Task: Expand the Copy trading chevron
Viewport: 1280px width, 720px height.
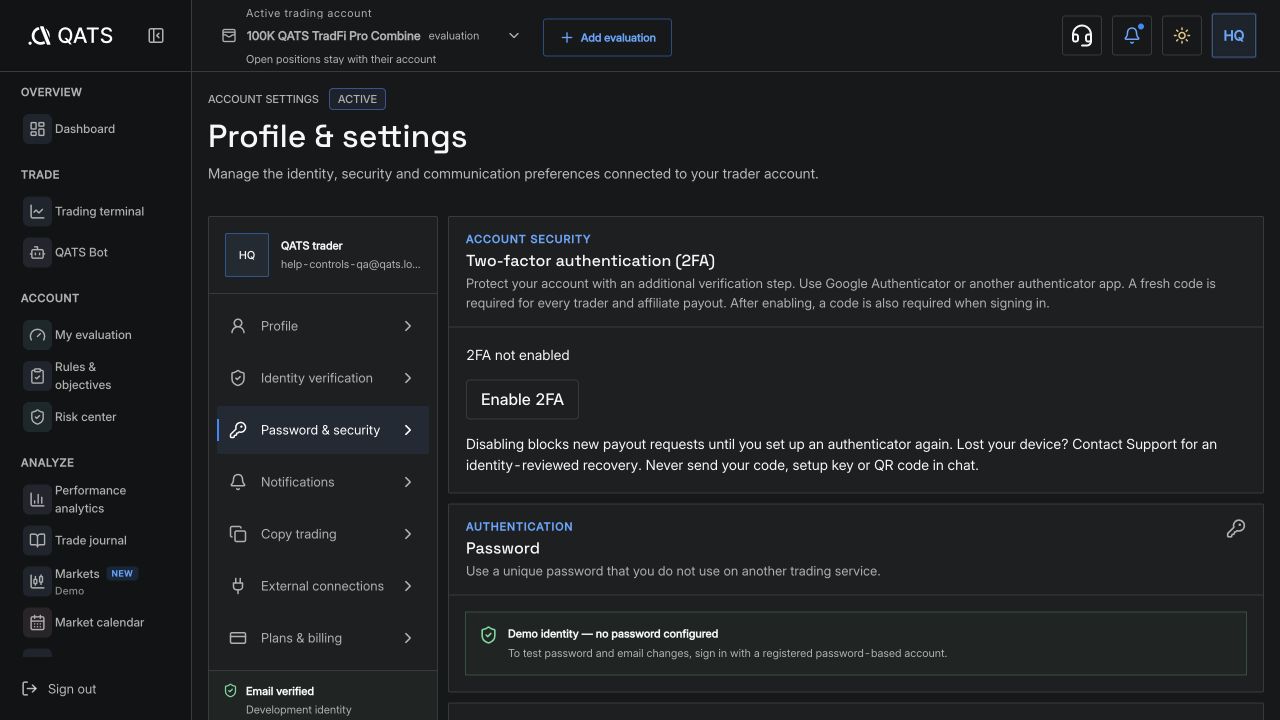Action: [x=408, y=534]
